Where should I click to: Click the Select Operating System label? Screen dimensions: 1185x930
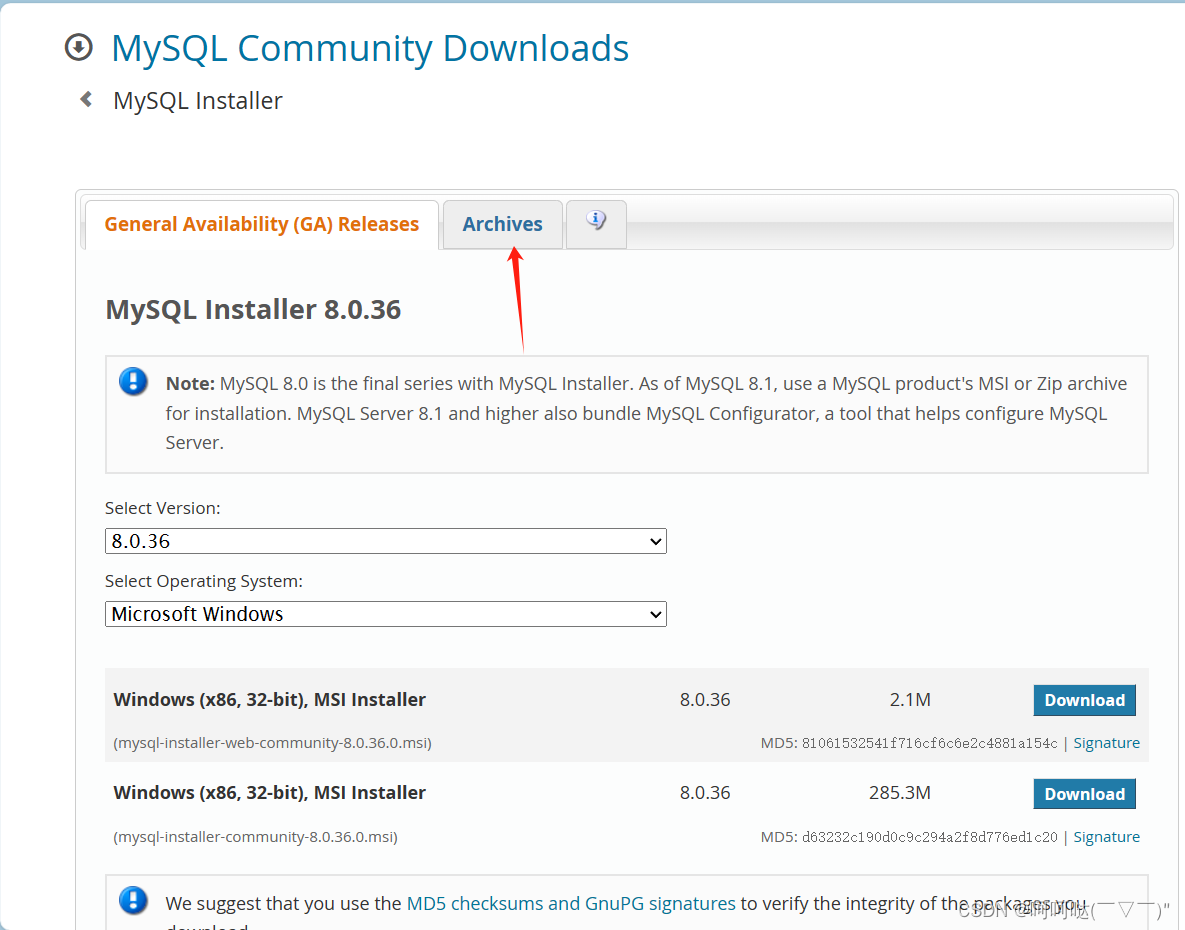click(203, 581)
